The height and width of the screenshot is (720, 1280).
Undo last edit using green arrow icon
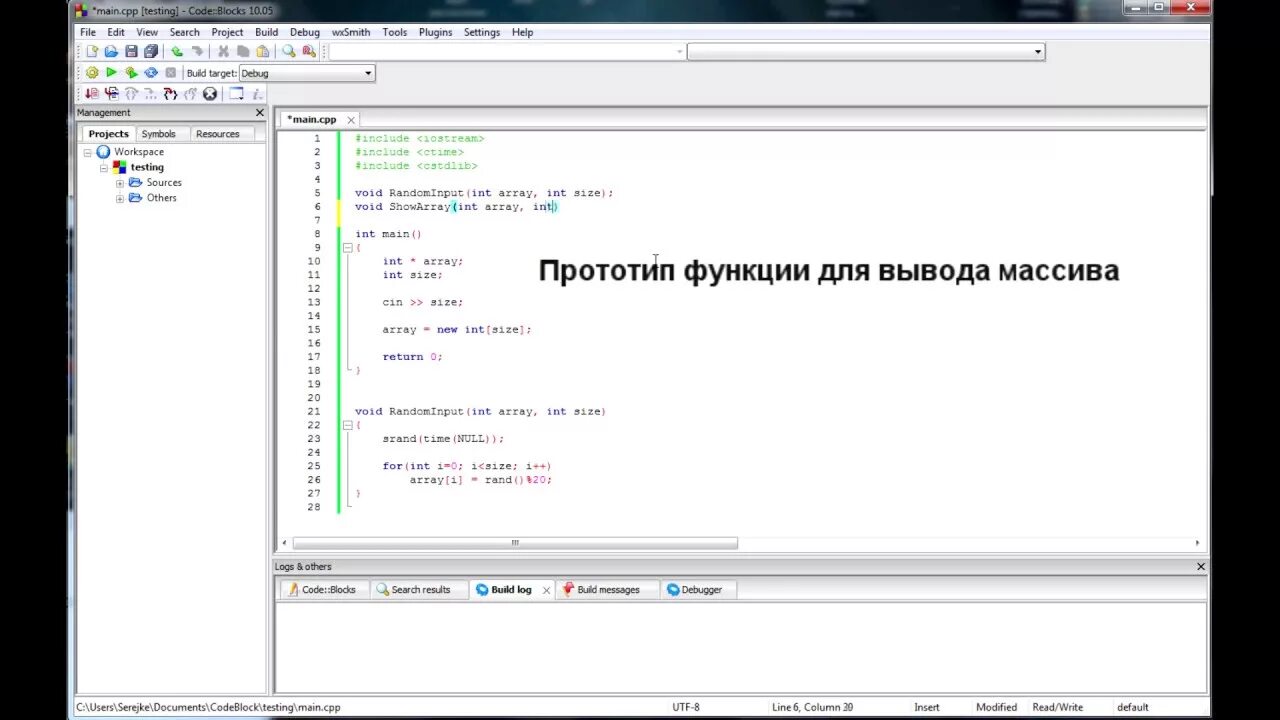coord(177,51)
